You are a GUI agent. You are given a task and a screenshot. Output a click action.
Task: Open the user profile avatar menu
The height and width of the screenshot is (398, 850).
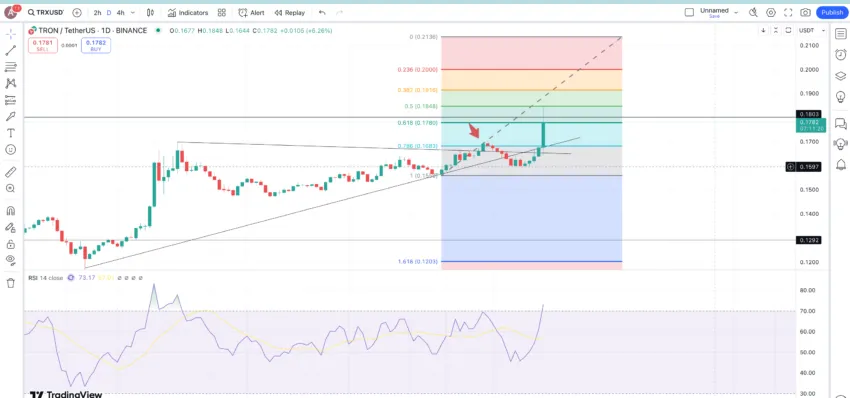tap(10, 12)
